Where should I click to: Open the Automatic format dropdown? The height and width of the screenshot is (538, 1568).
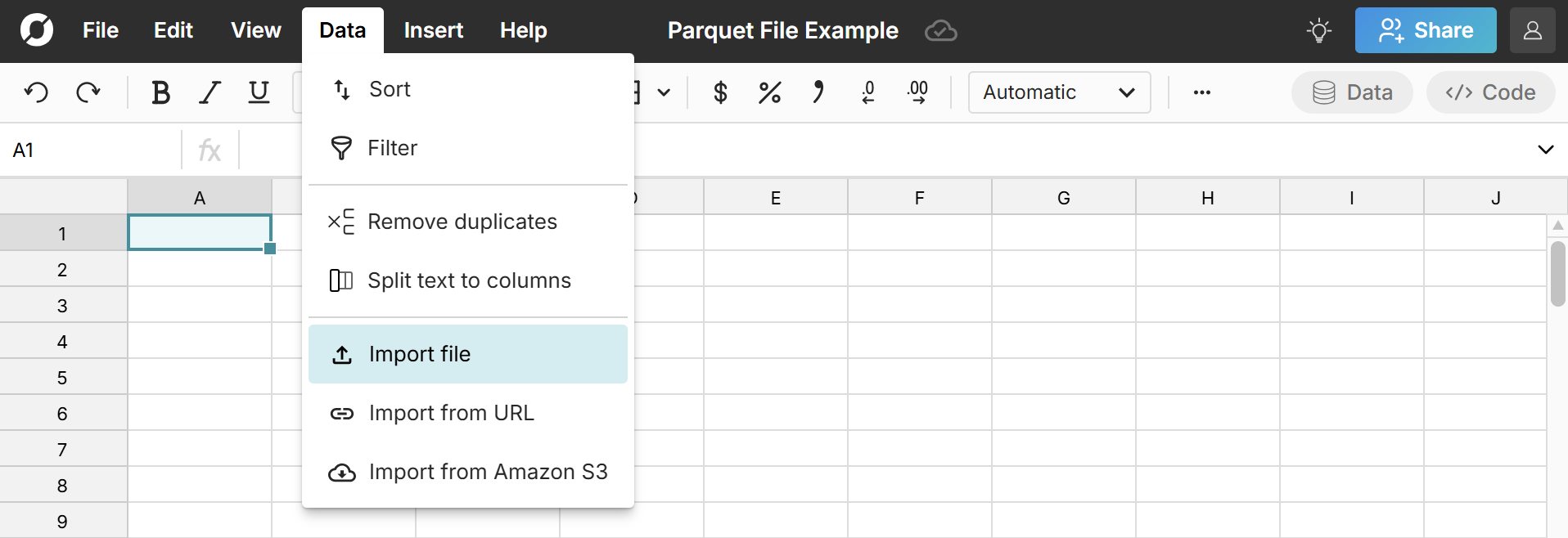(x=1059, y=92)
